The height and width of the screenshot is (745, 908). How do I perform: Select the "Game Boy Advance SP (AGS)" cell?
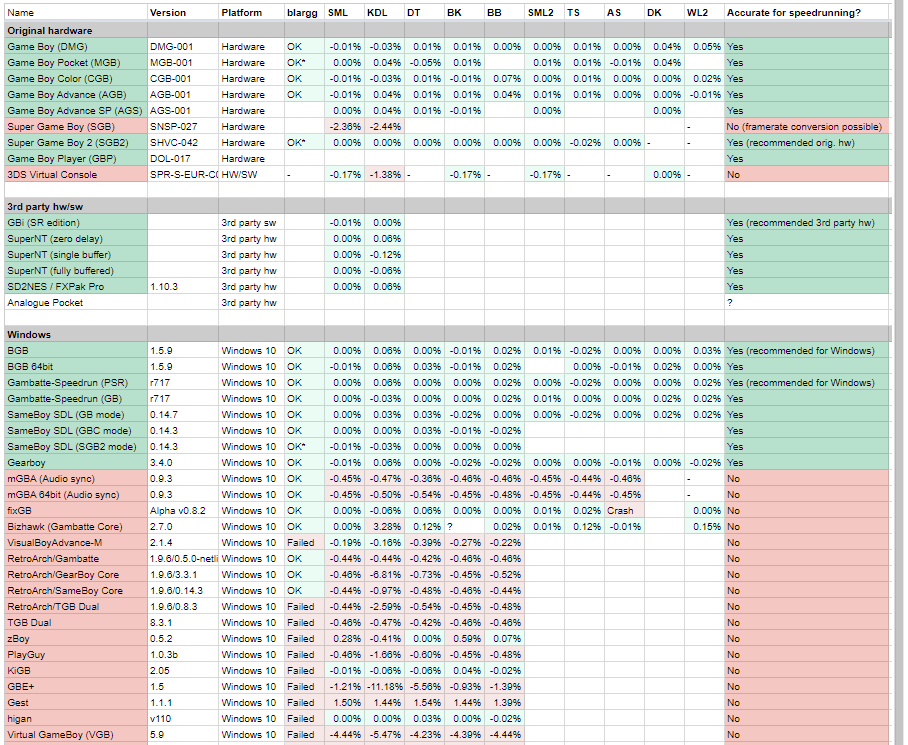pyautogui.click(x=76, y=111)
